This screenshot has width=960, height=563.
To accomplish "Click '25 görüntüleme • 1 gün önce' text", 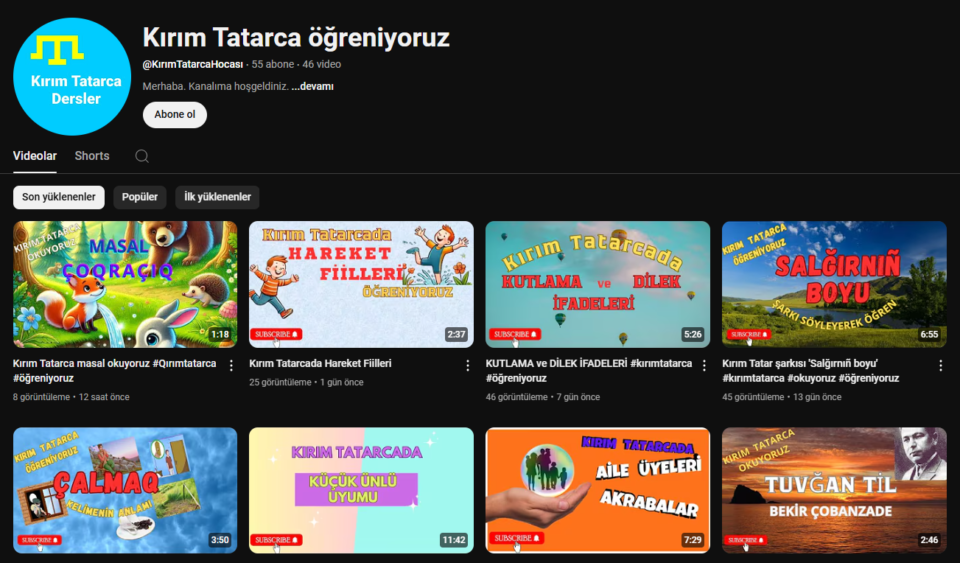I will click(306, 382).
